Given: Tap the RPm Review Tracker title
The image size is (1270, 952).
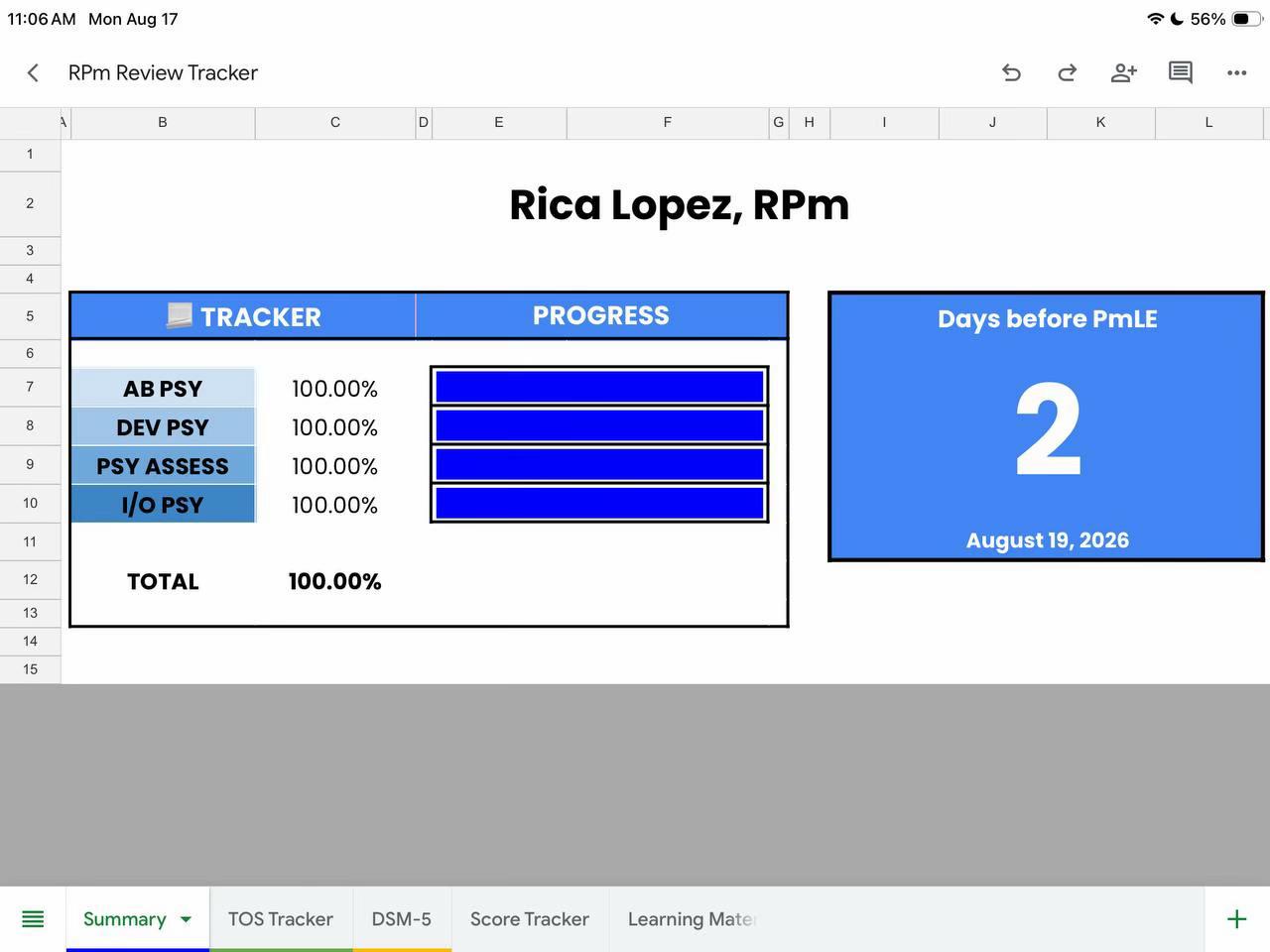Looking at the screenshot, I should pos(163,72).
